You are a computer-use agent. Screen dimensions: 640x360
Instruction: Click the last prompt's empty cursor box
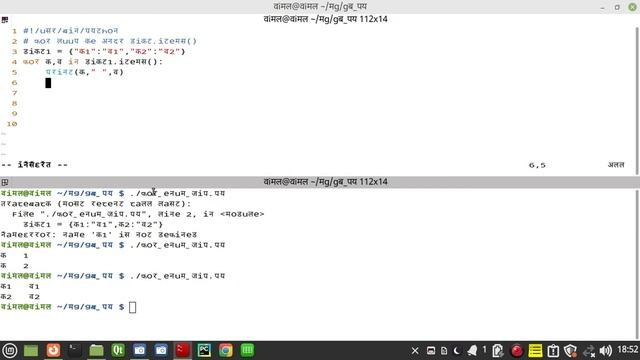(x=133, y=307)
